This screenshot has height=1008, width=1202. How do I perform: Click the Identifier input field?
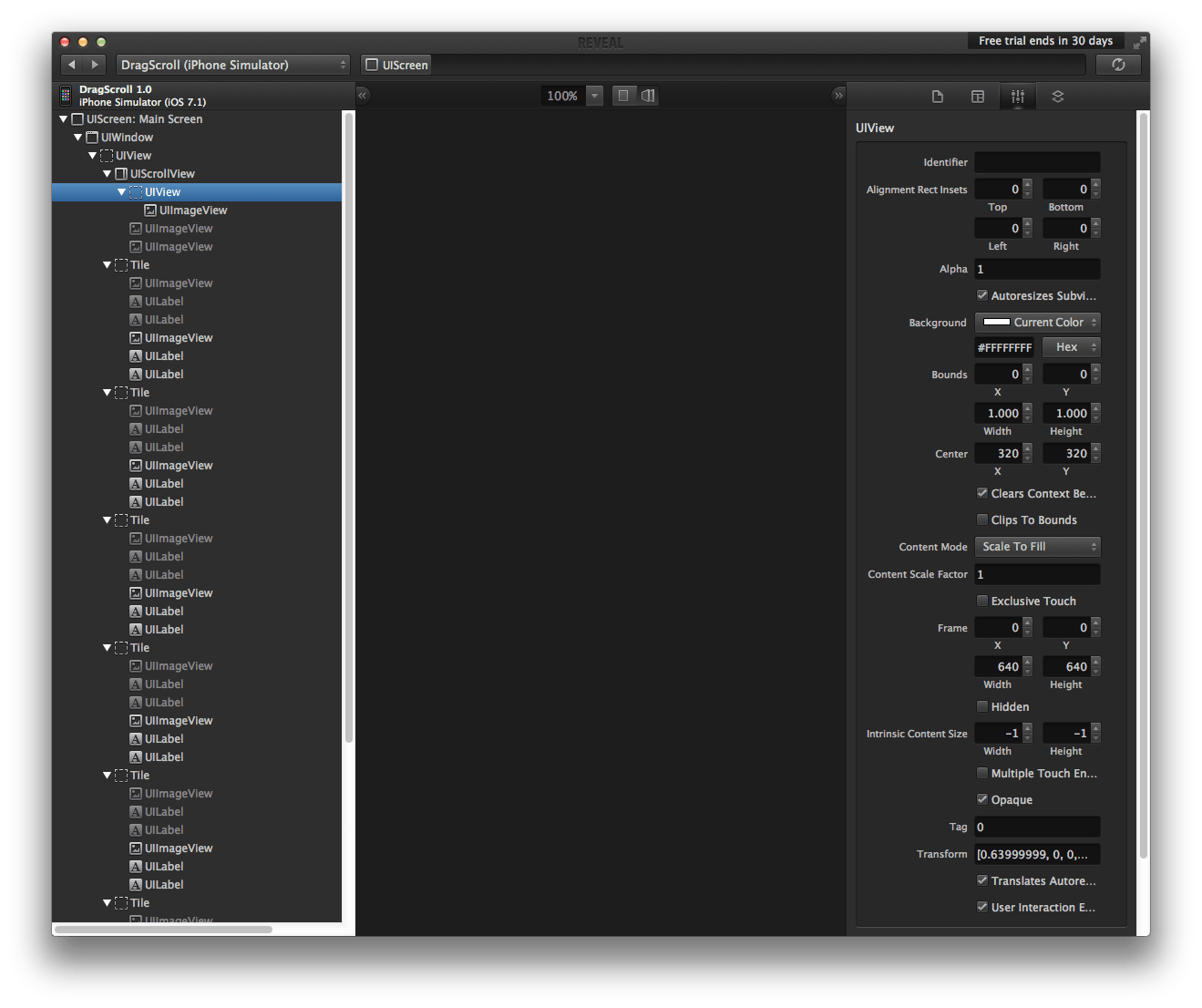[x=1038, y=162]
